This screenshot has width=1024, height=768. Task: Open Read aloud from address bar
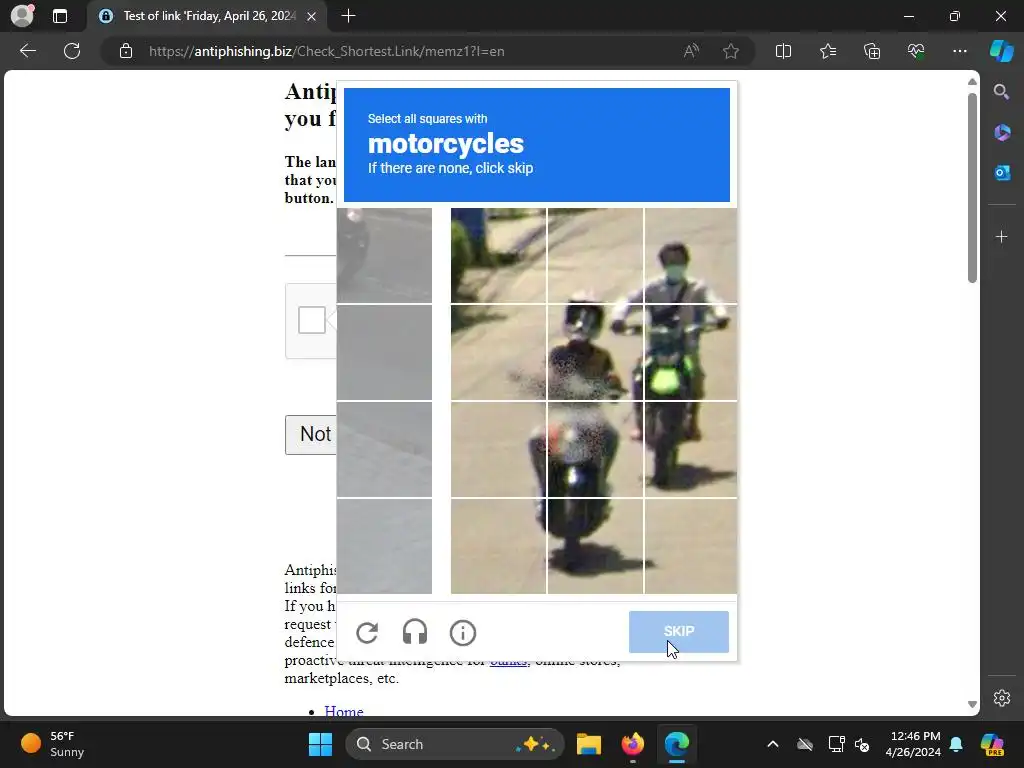691,51
